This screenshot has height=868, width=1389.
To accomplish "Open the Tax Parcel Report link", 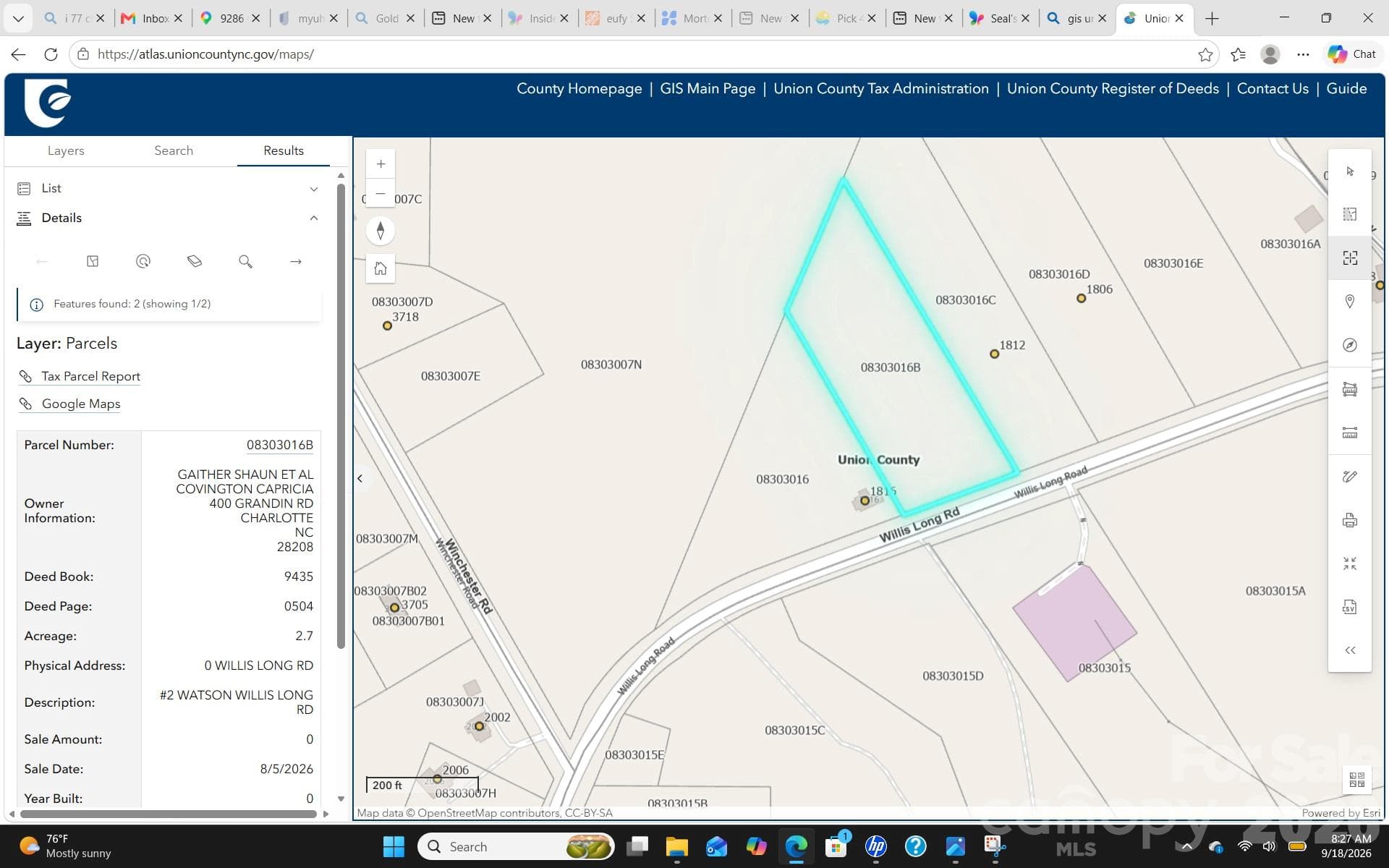I will 90,376.
